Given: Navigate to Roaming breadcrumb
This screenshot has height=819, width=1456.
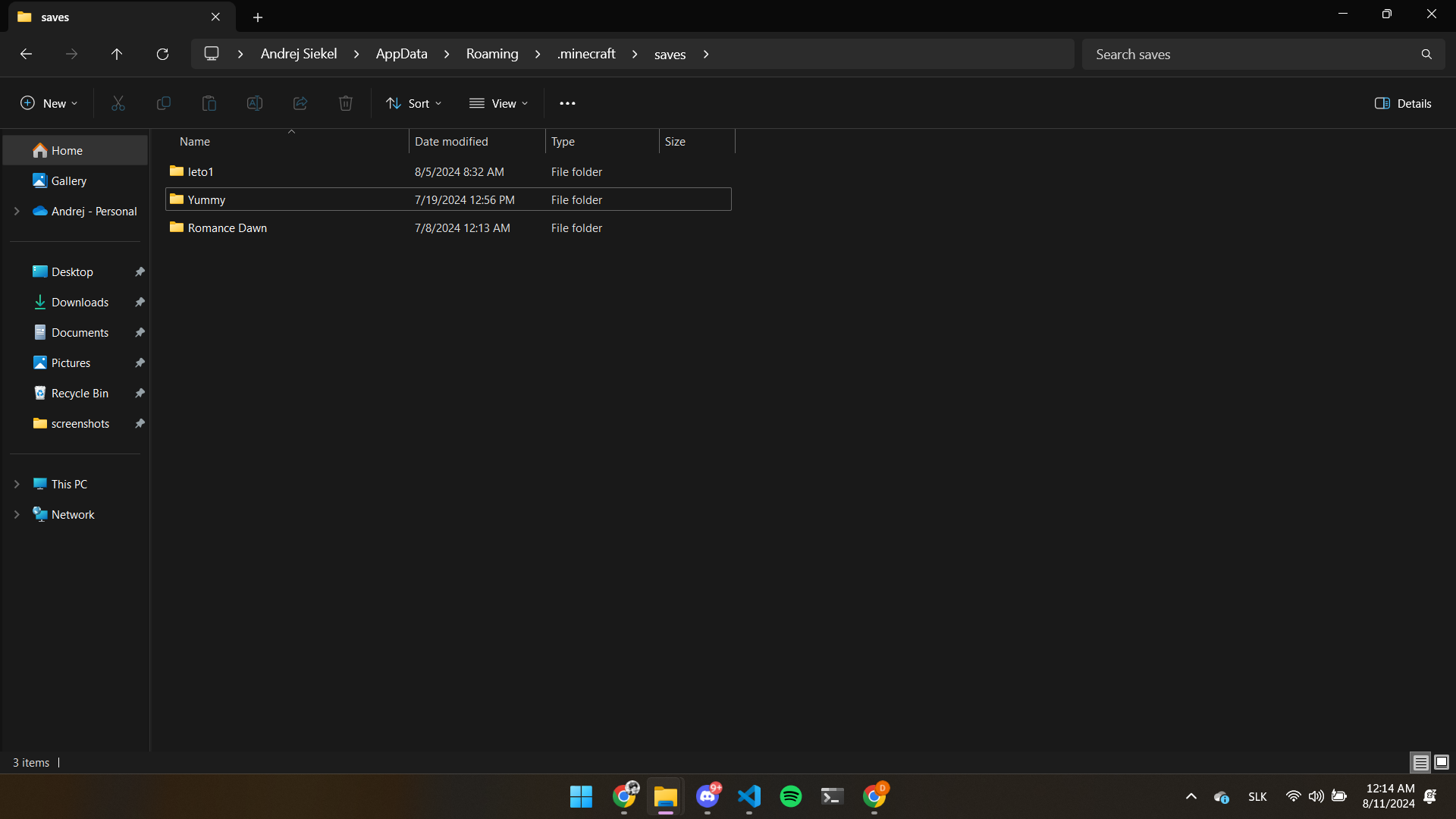Looking at the screenshot, I should click(492, 54).
